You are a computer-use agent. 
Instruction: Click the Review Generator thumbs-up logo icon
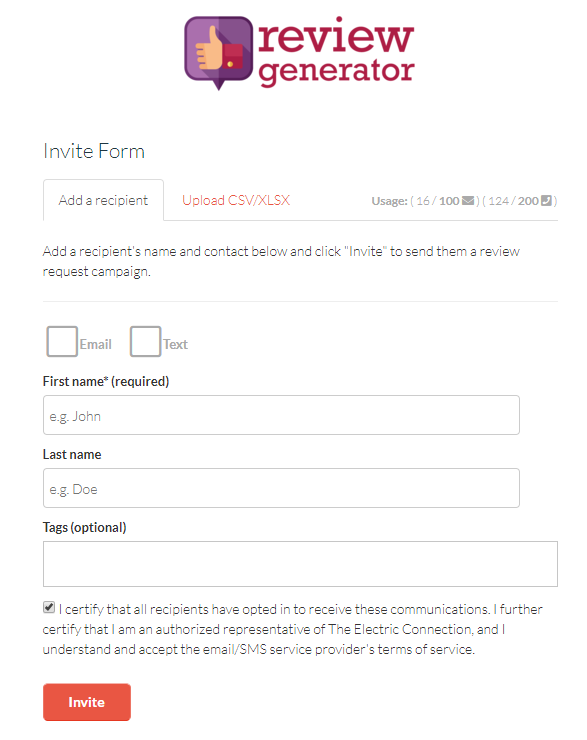tap(218, 52)
